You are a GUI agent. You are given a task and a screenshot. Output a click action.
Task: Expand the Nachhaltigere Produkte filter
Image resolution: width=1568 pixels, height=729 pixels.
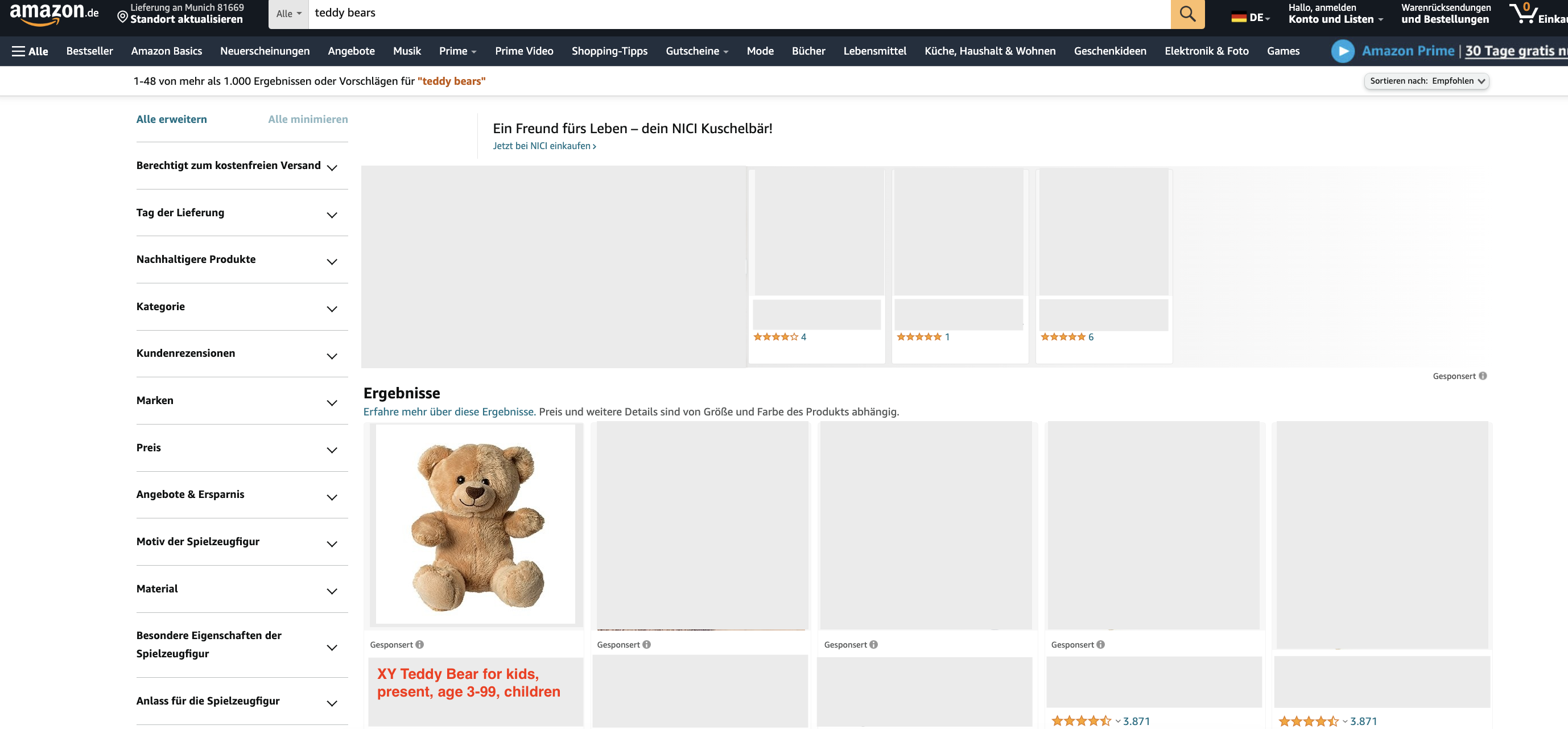242,260
